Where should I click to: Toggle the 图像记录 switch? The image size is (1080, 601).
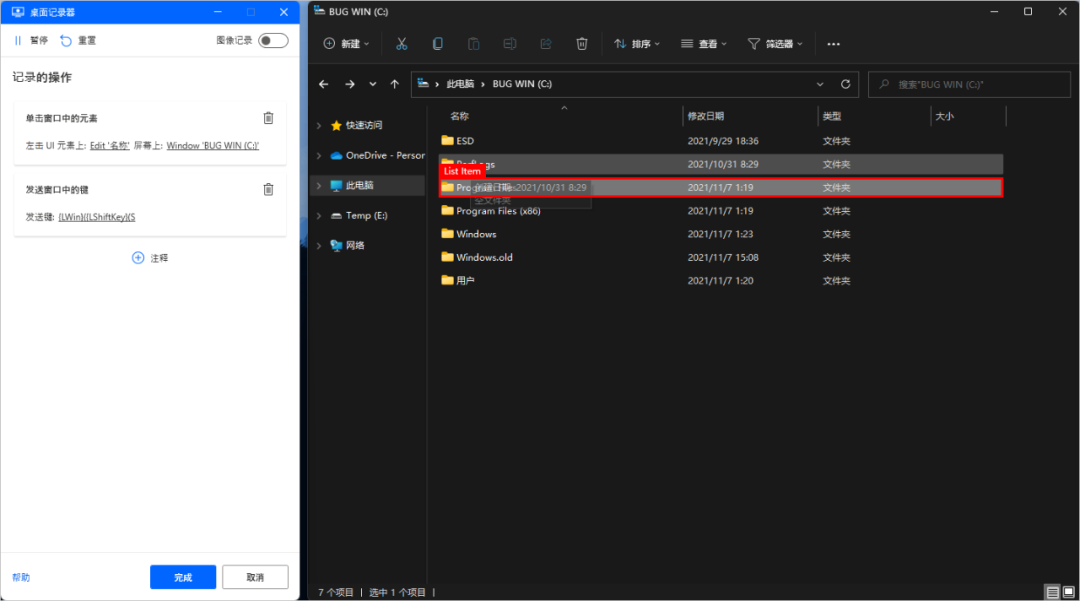pyautogui.click(x=272, y=41)
